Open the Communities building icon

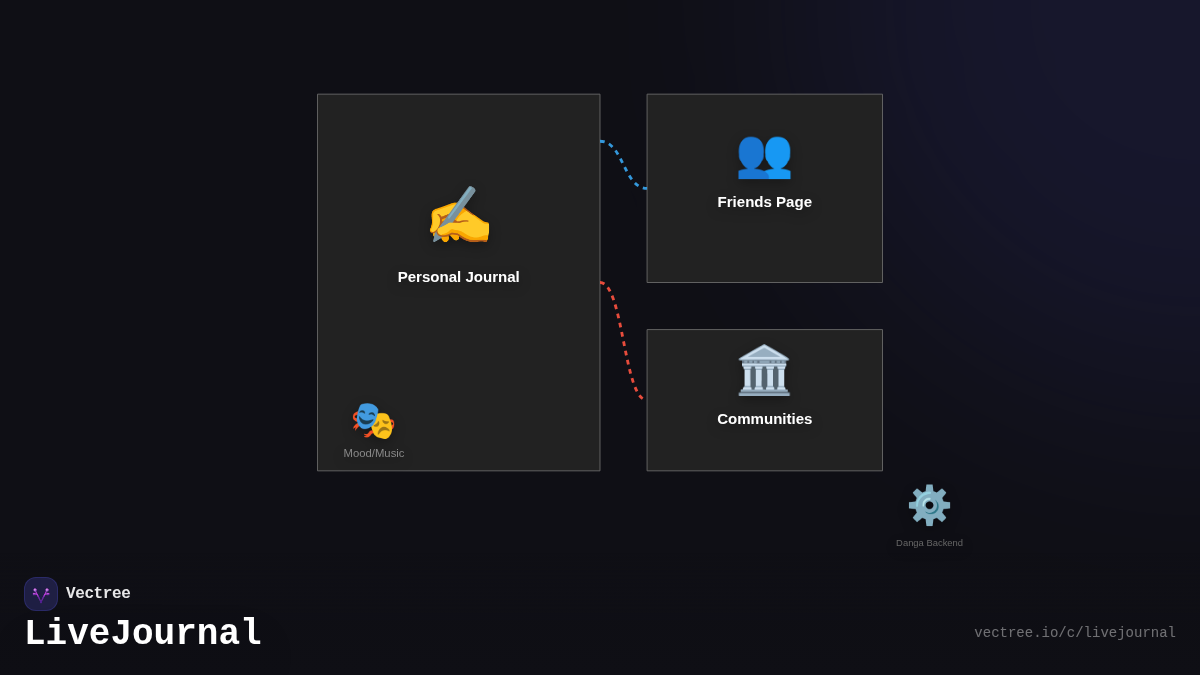pyautogui.click(x=764, y=370)
